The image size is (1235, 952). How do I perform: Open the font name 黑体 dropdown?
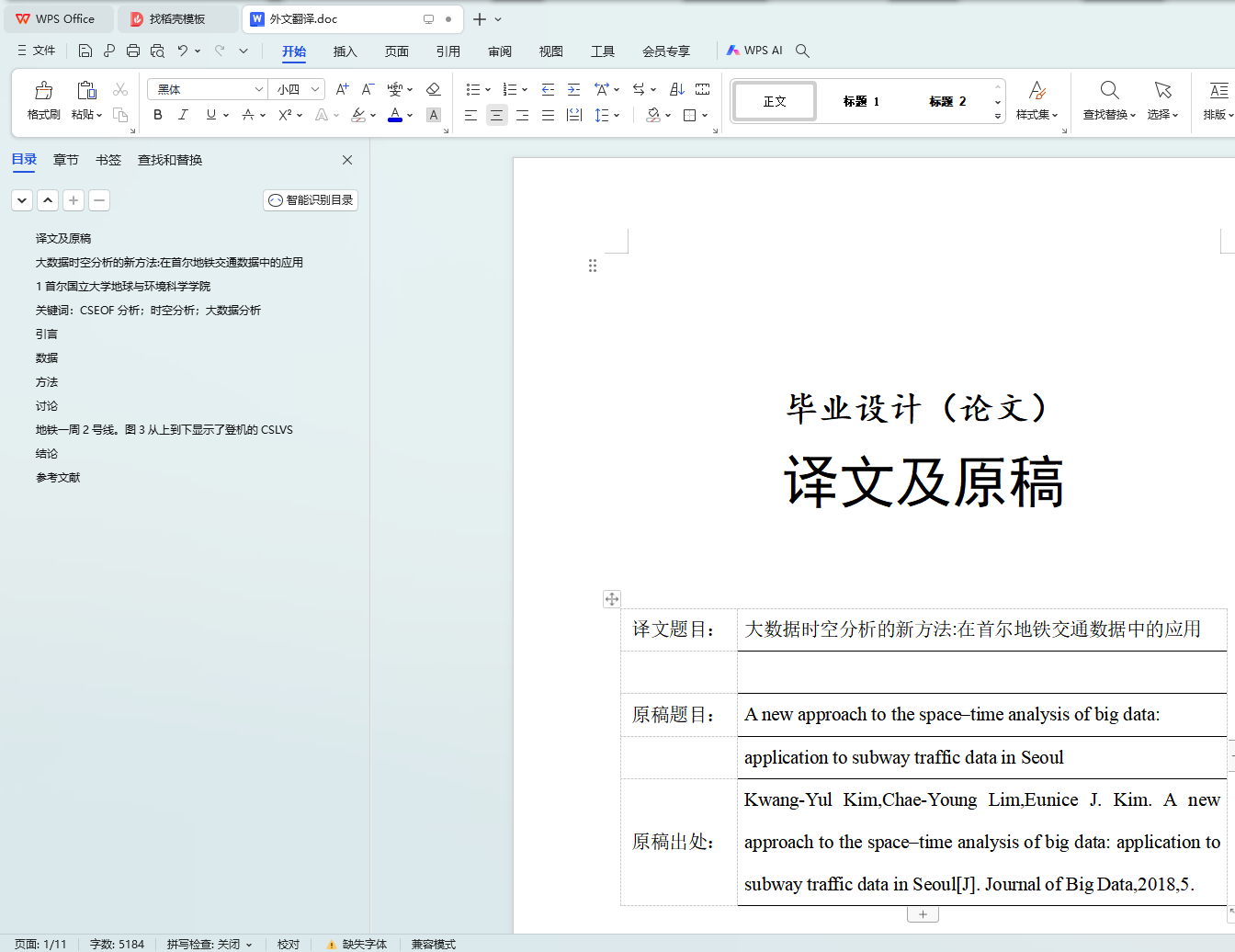(x=259, y=89)
